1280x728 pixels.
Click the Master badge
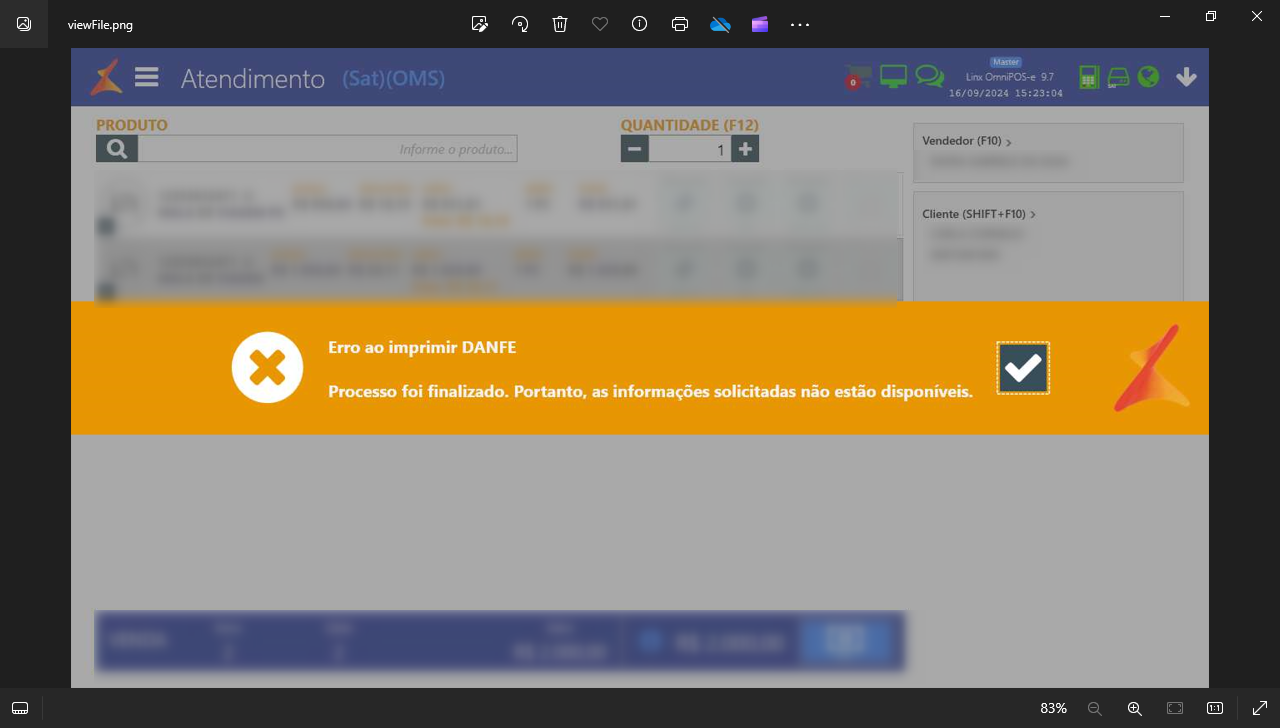pos(1006,62)
